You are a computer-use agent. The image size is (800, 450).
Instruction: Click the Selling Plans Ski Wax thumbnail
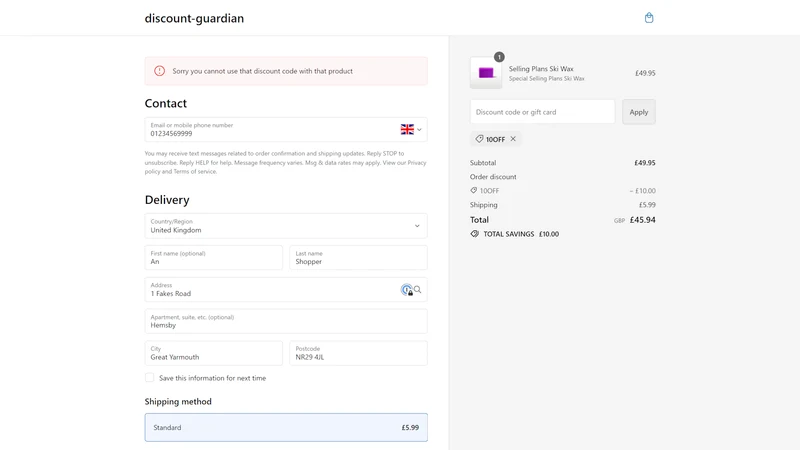click(486, 72)
